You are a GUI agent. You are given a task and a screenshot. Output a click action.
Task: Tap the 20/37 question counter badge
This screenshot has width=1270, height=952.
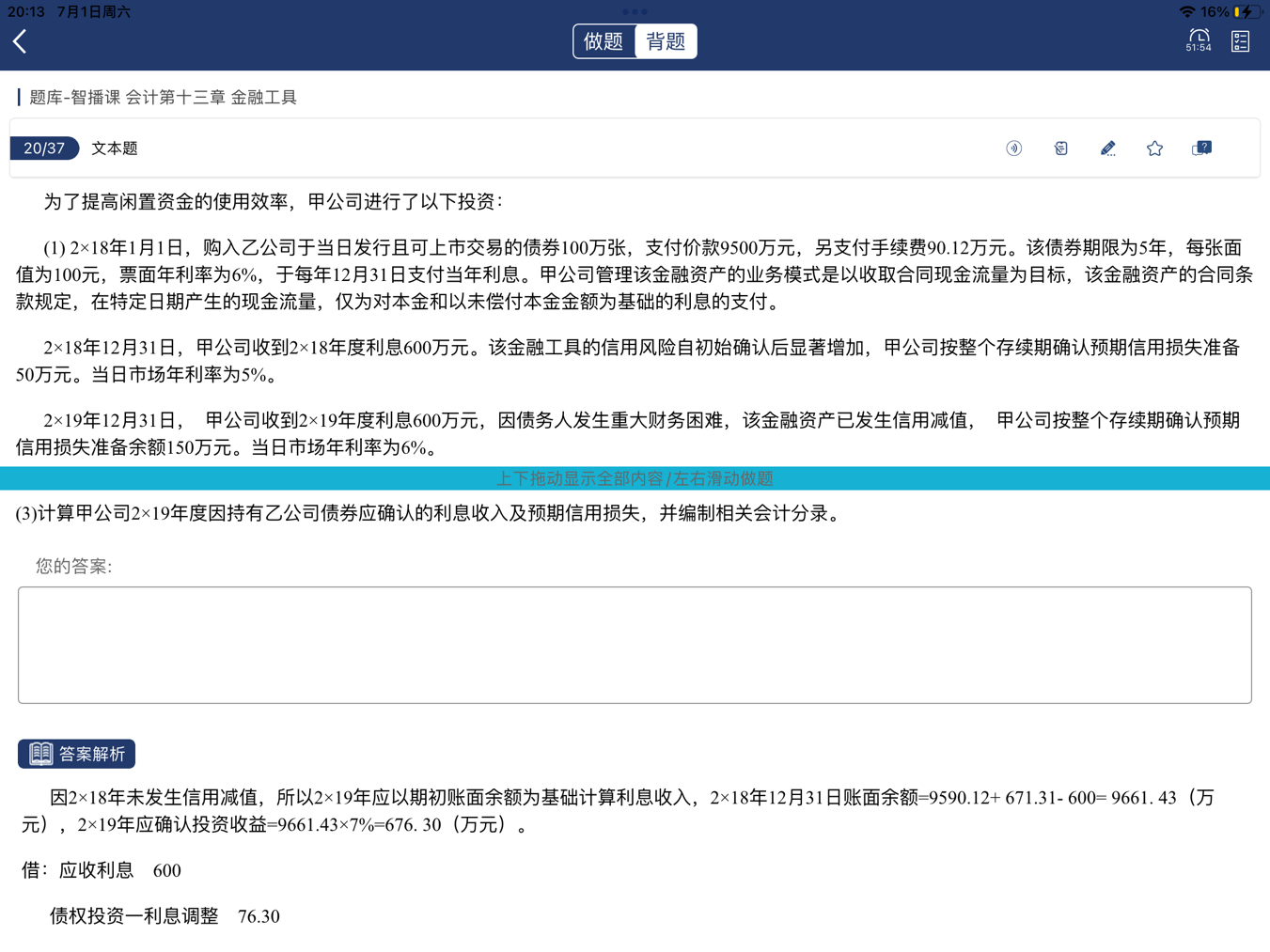coord(44,148)
